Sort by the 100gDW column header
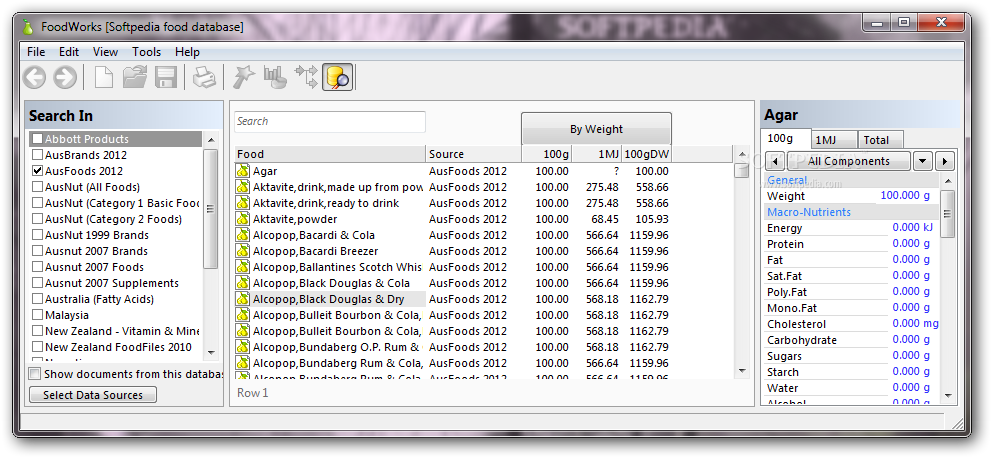The image size is (992, 458). (646, 154)
